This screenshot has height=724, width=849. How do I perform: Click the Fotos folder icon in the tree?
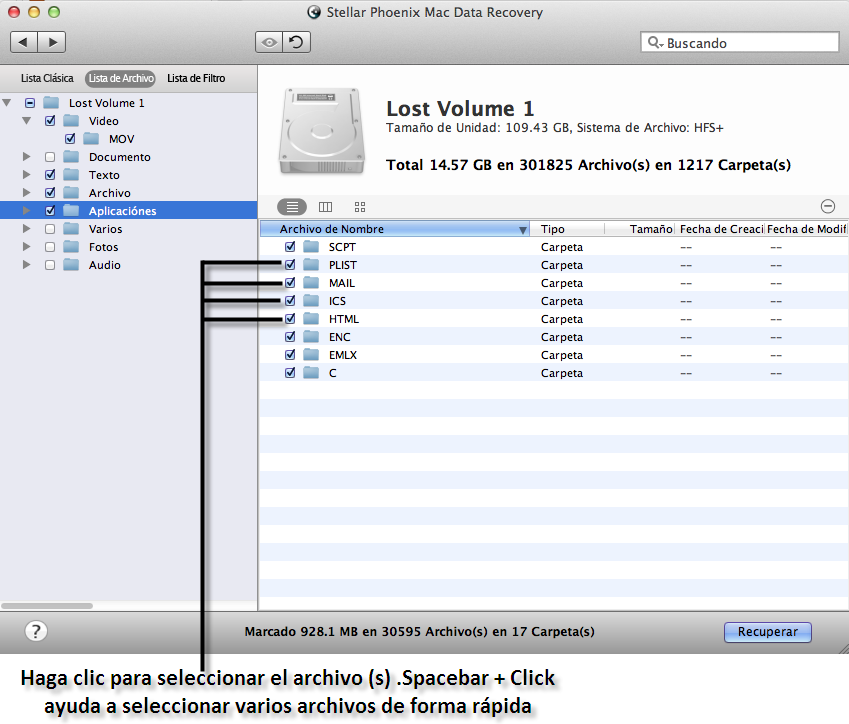pyautogui.click(x=71, y=247)
